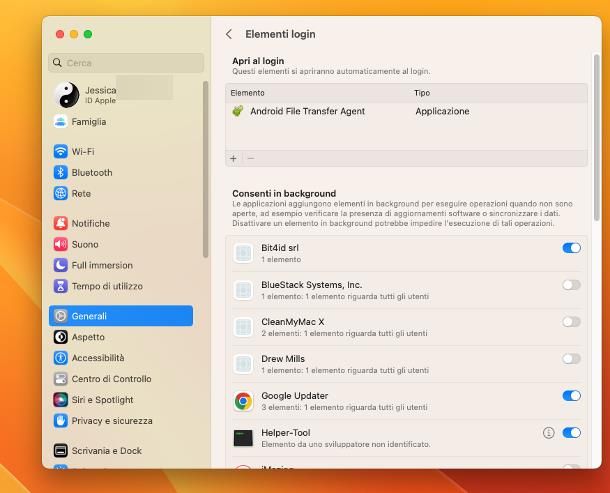This screenshot has height=493, width=610.
Task: Click the Applicazione type cell
Action: pyautogui.click(x=442, y=111)
